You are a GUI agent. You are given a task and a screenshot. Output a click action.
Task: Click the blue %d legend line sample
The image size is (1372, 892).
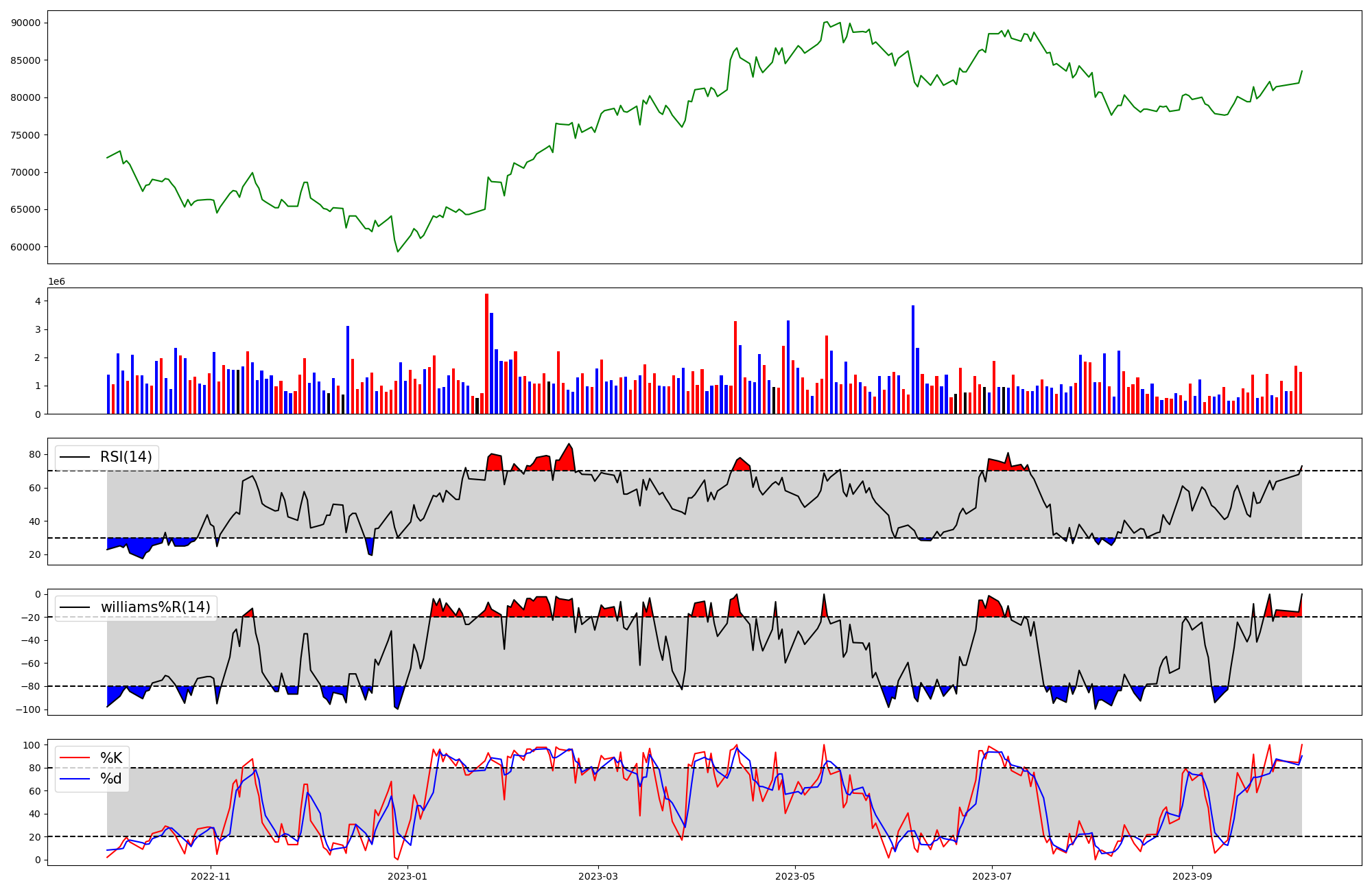(x=75, y=779)
